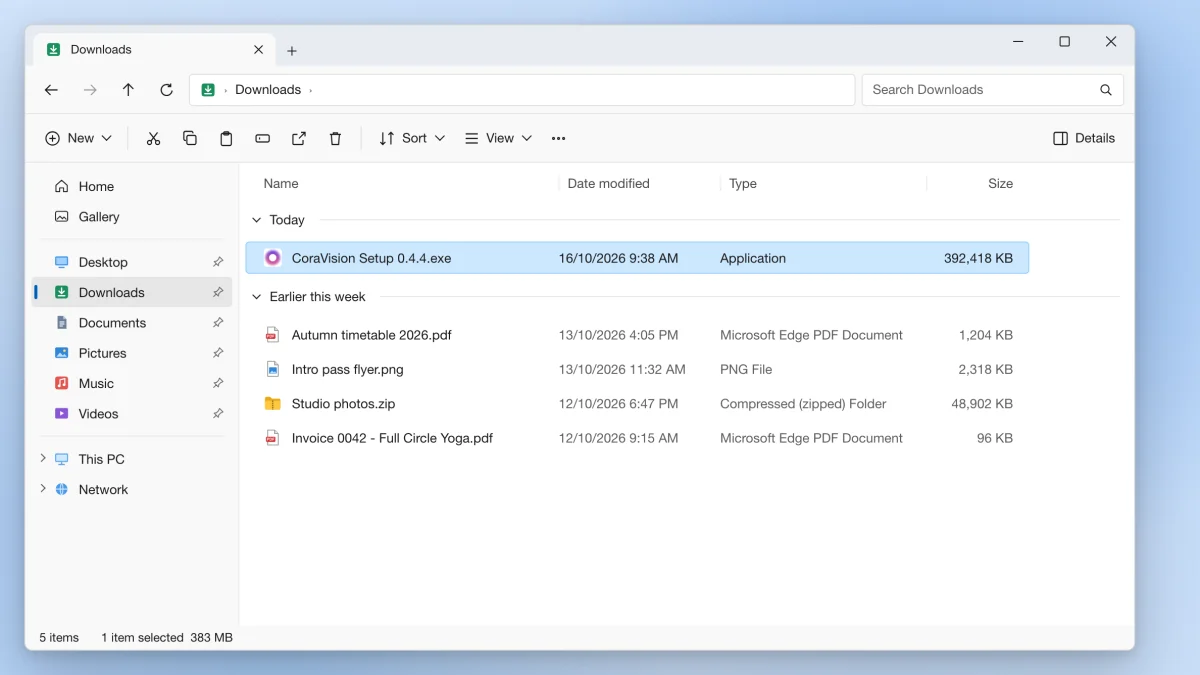The width and height of the screenshot is (1200, 675).
Task: Click the Cut scissors icon
Action: tap(153, 138)
